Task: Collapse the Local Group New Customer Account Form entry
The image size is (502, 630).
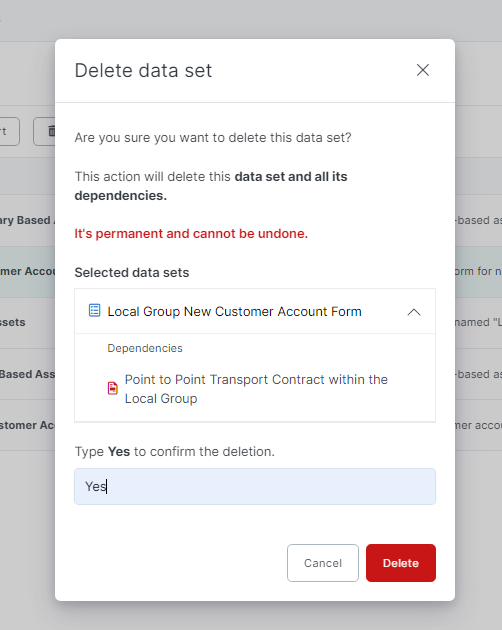Action: [414, 312]
